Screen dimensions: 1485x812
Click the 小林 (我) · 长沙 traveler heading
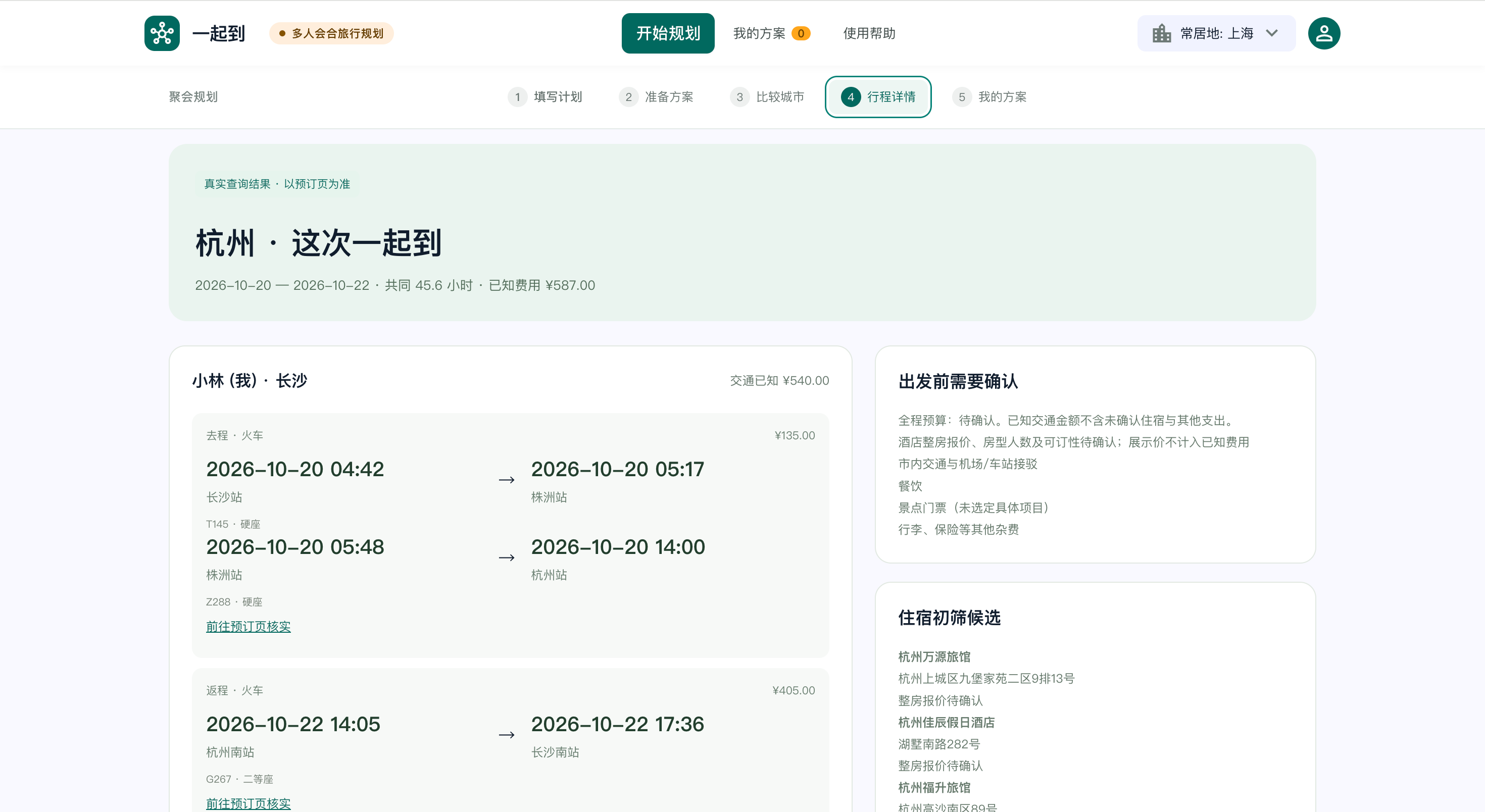pos(250,380)
